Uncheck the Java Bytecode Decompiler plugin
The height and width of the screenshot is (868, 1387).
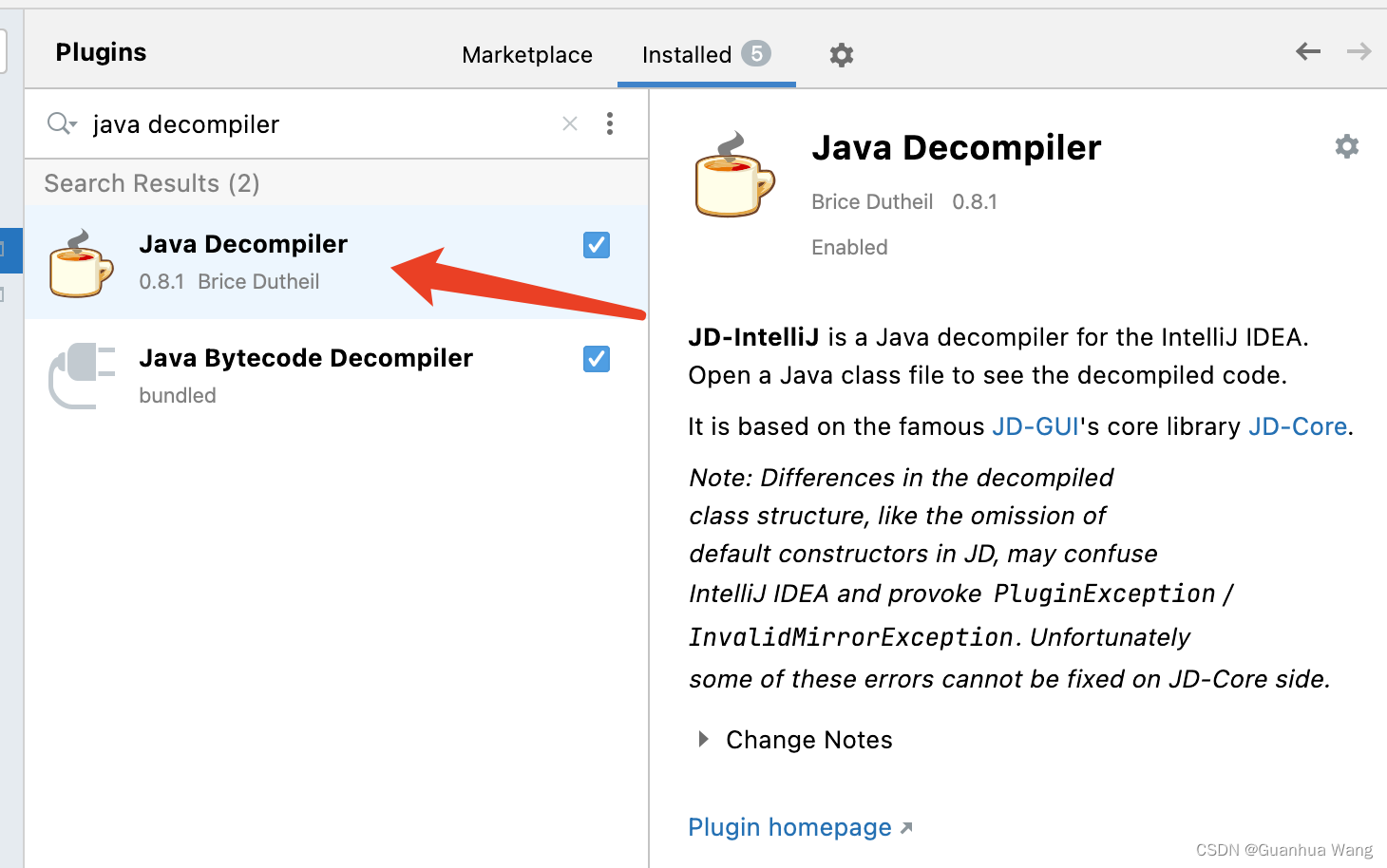tap(596, 359)
